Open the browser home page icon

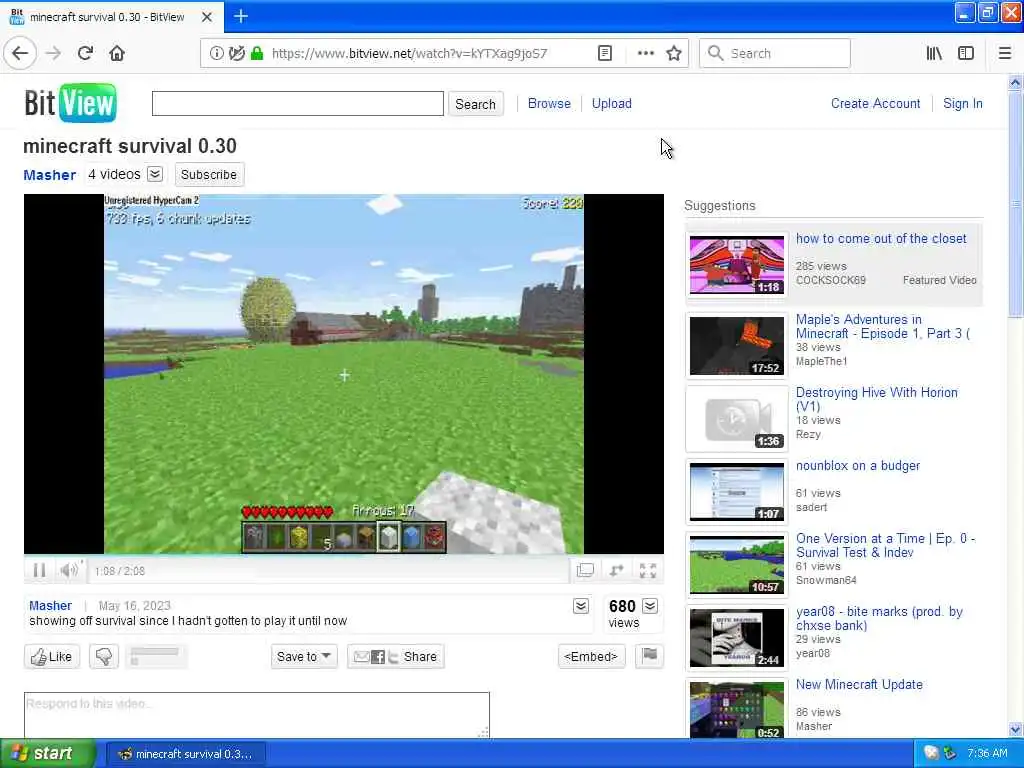tap(117, 53)
